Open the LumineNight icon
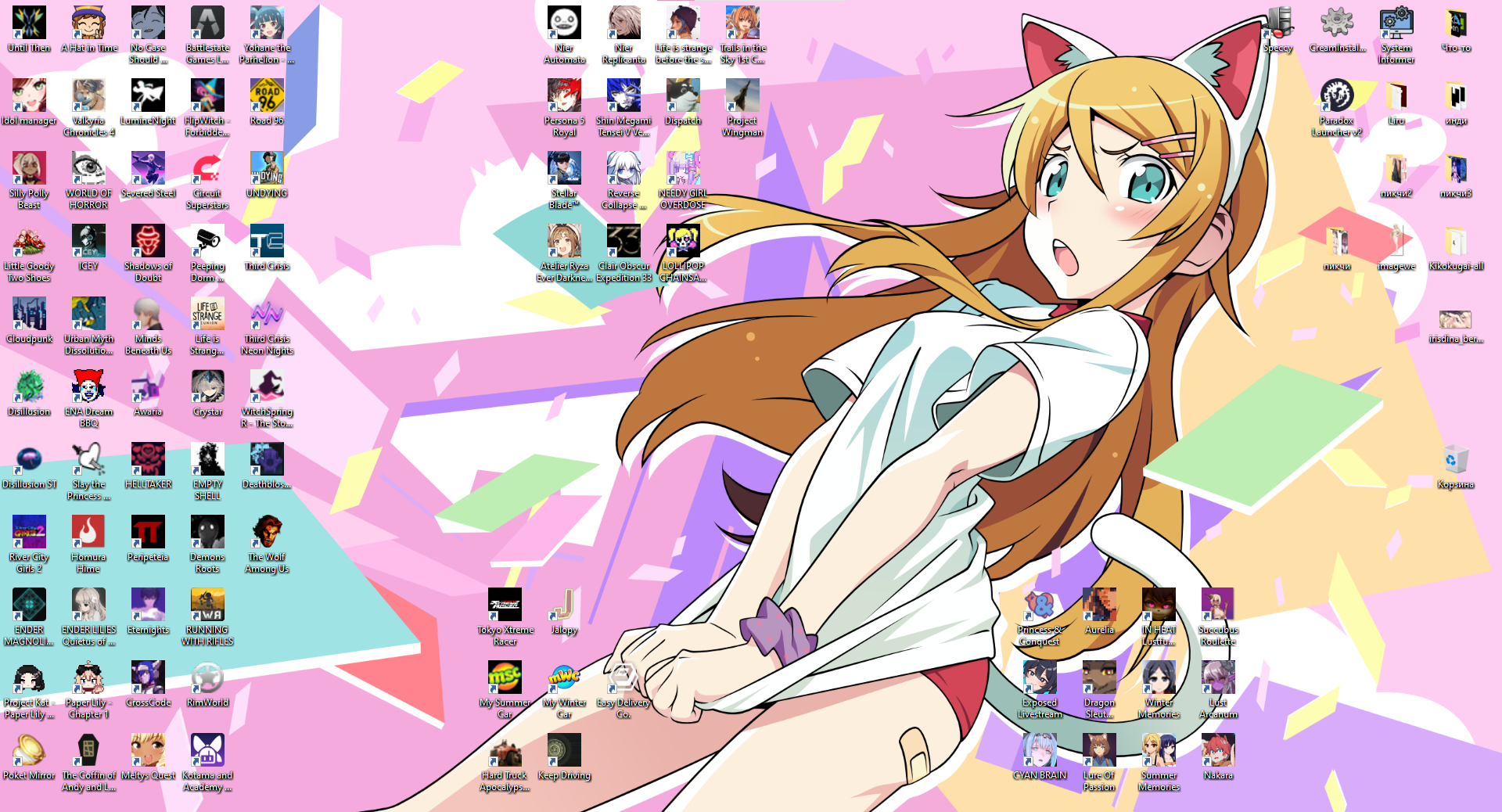 point(148,102)
